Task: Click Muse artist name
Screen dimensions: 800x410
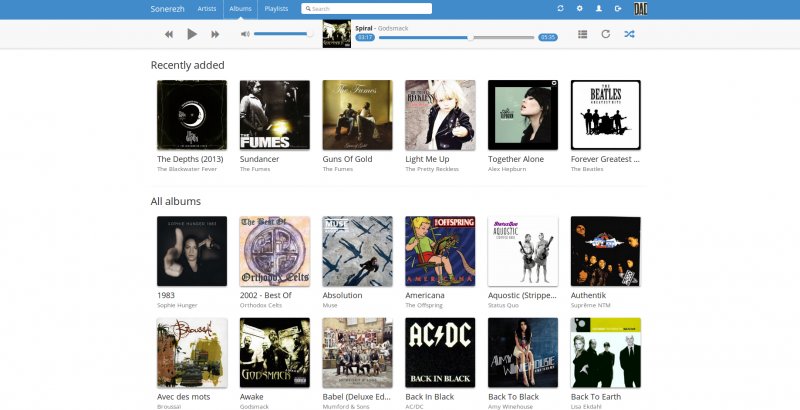Action: tap(330, 305)
